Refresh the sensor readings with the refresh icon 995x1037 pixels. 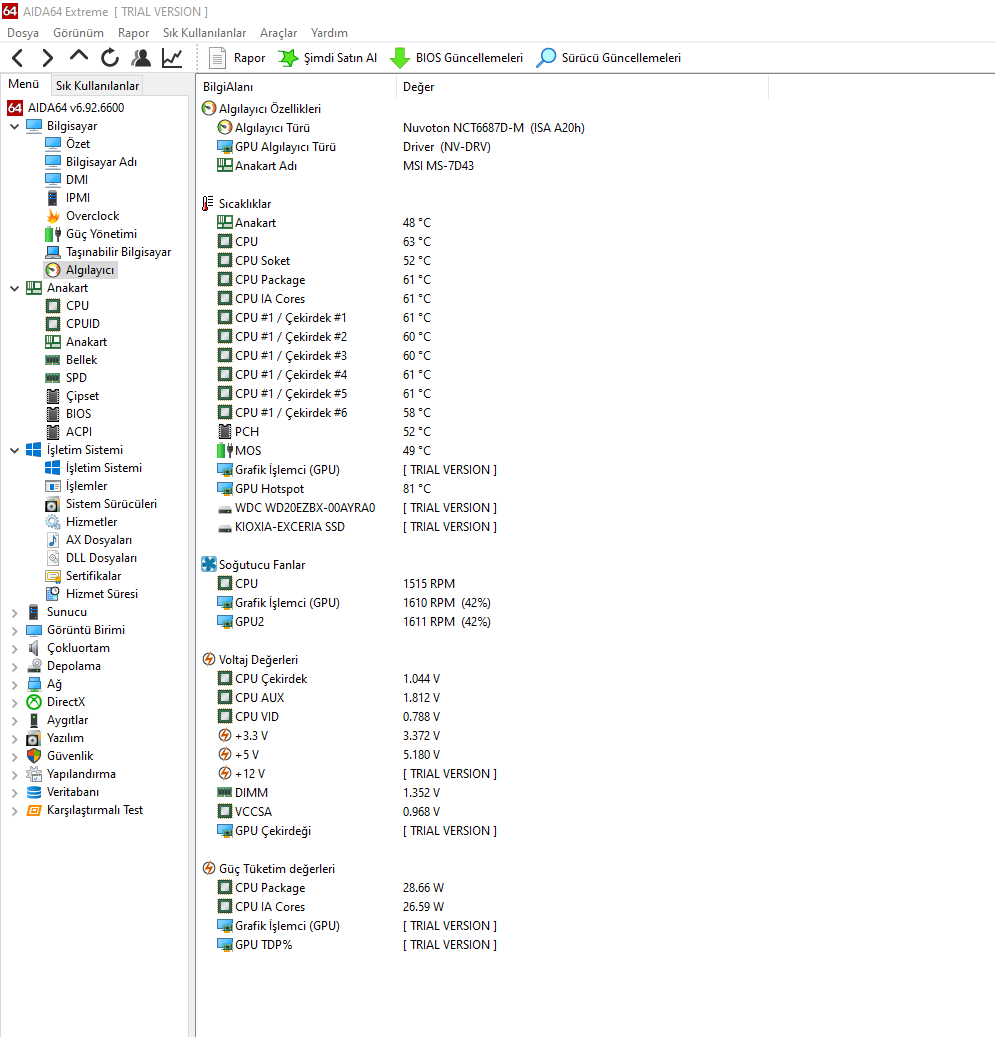110,58
